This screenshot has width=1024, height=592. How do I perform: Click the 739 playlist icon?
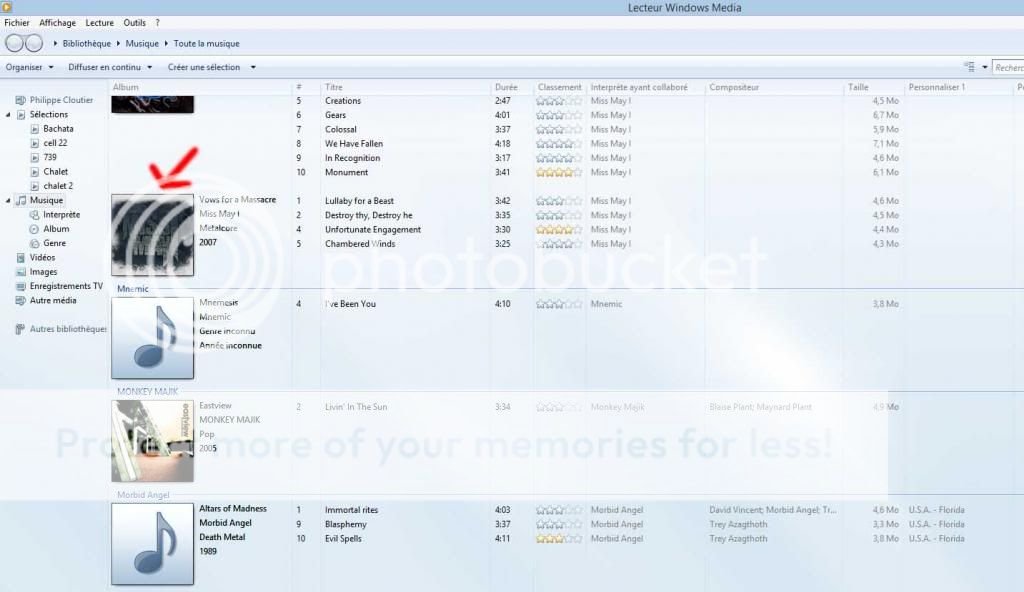click(x=35, y=157)
